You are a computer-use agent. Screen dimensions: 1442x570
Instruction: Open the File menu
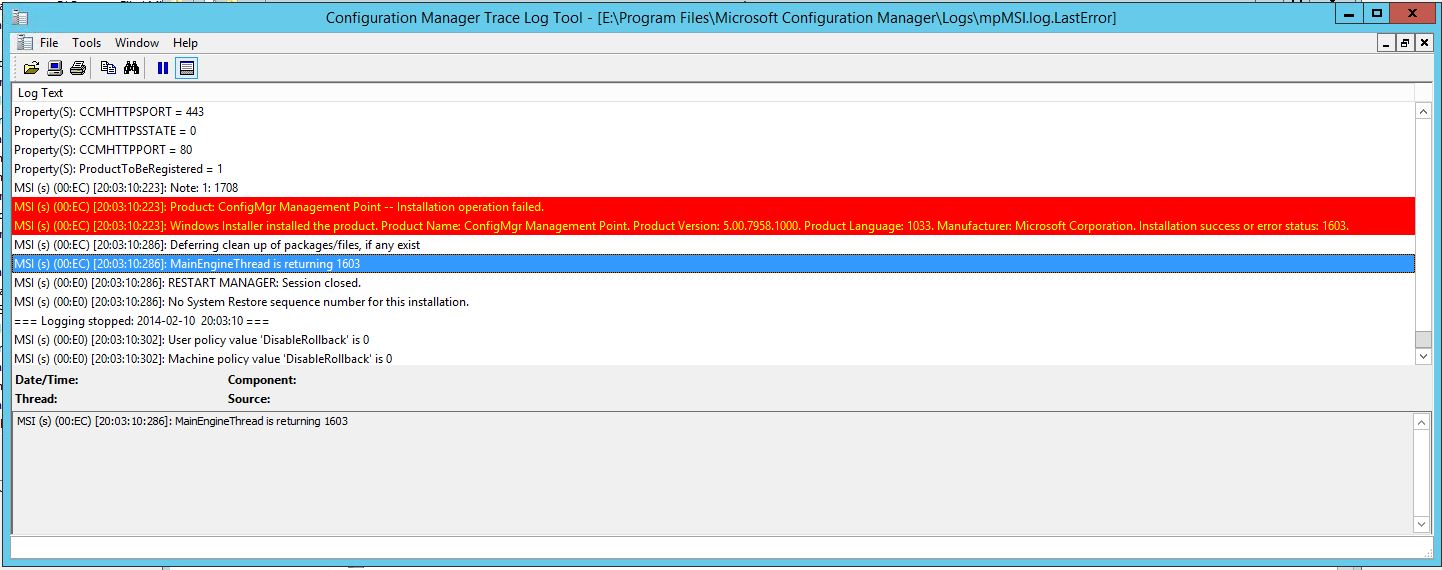click(49, 43)
